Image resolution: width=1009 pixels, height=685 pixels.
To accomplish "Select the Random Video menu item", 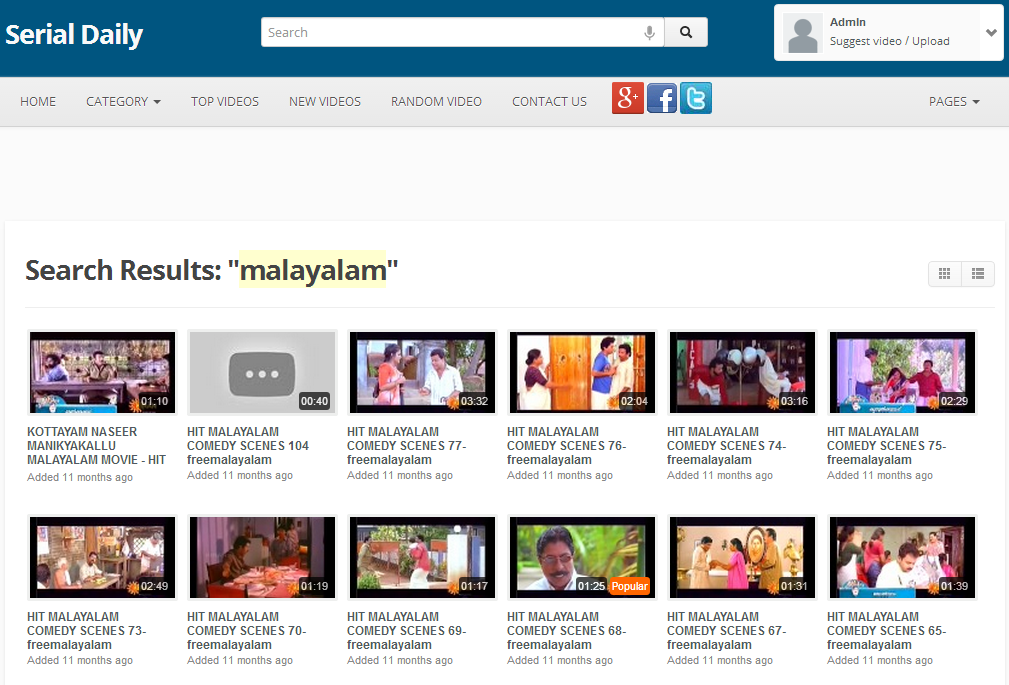I will pyautogui.click(x=436, y=102).
